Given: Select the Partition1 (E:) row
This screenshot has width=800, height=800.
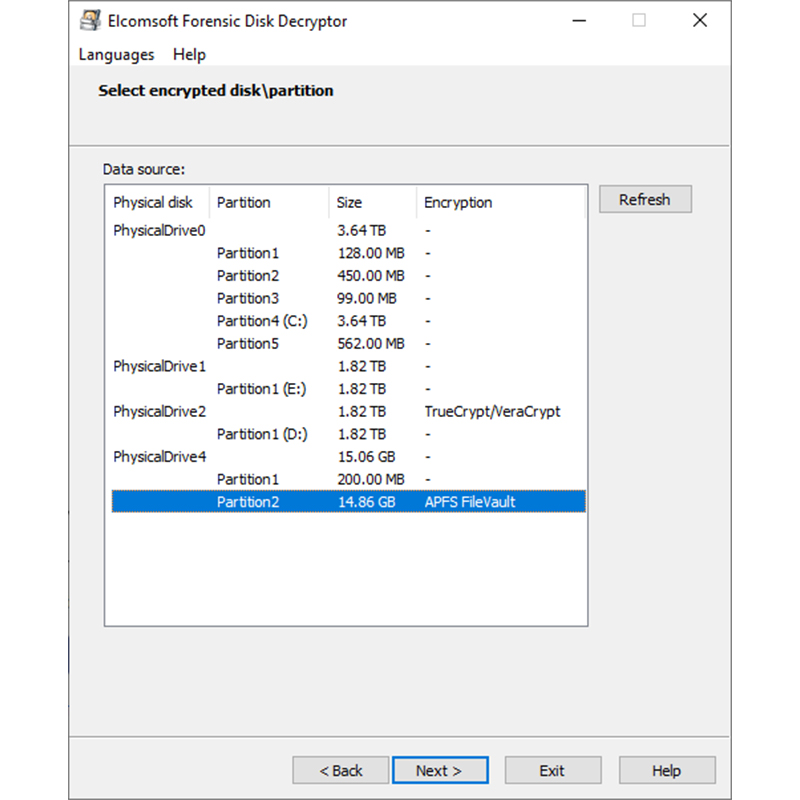Looking at the screenshot, I should coord(348,389).
